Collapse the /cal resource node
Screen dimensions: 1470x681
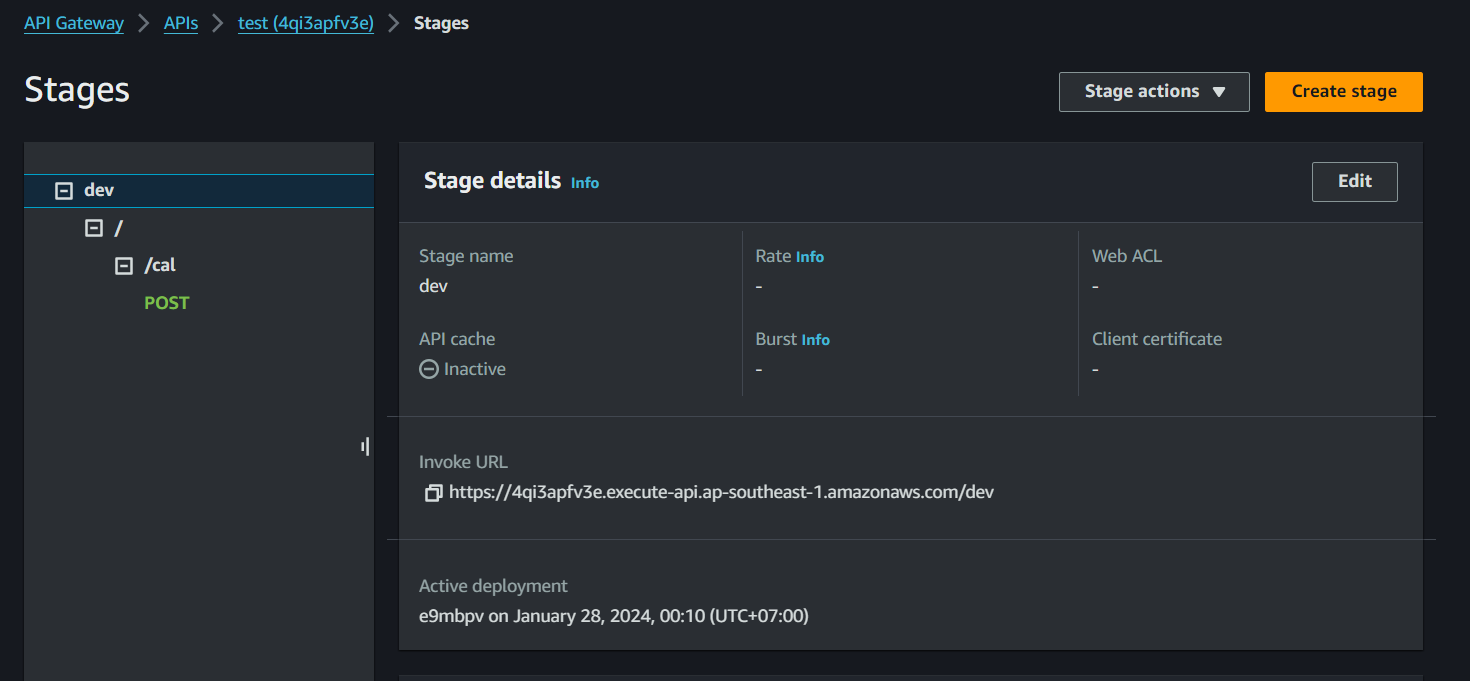click(124, 266)
